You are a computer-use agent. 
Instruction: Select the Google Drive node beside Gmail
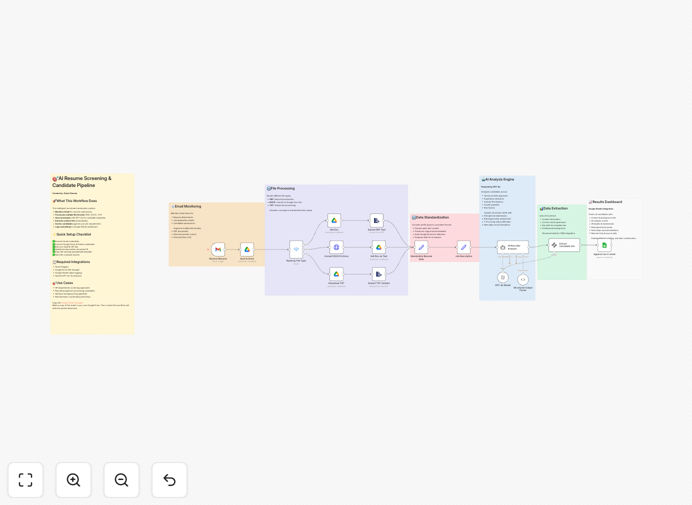coord(247,249)
